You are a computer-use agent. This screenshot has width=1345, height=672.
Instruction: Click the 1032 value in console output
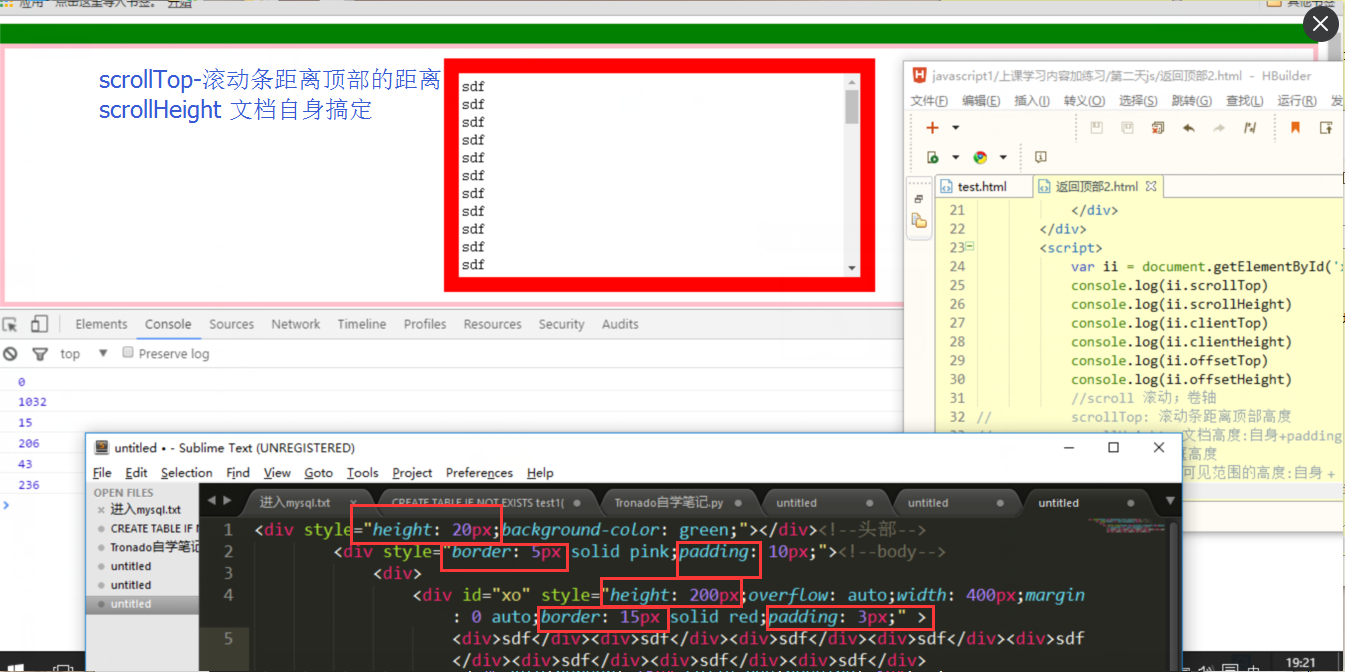coord(32,402)
